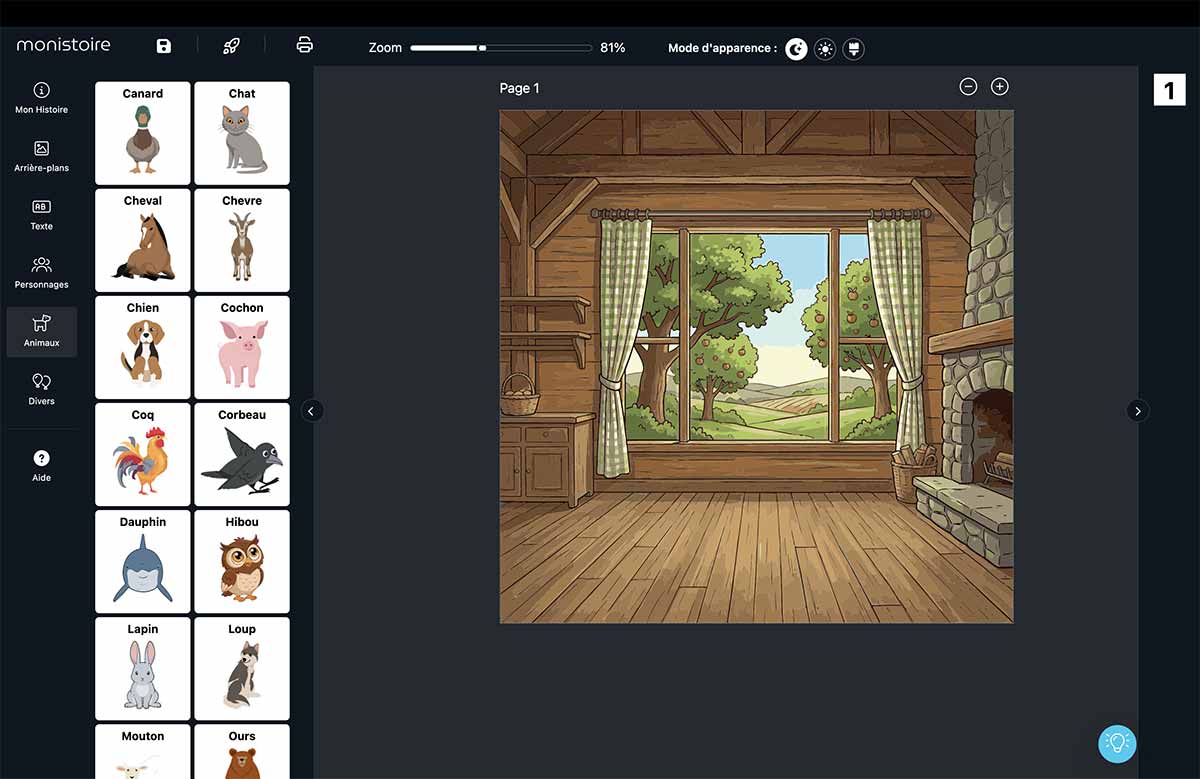Screen dimensions: 1200x779
Task: Pick the Cochon animal
Action: [242, 347]
